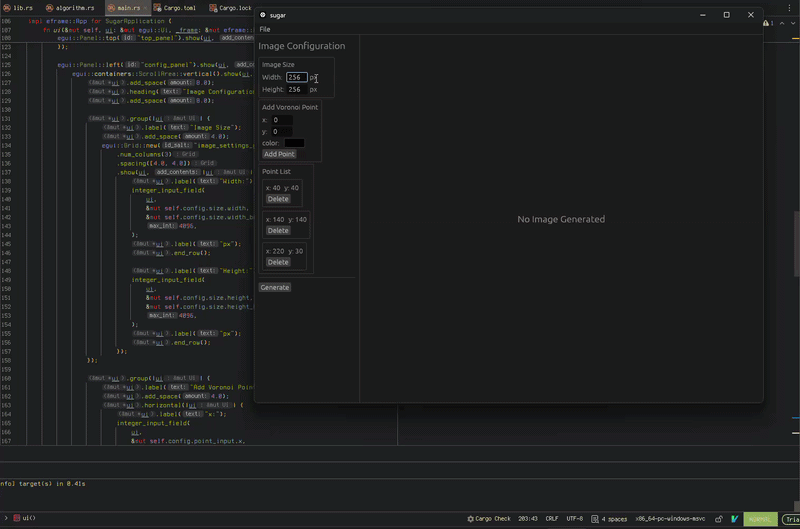Viewport: 800px width, 529px height.
Task: Click the warning indicator at editor top right
Action: [x=768, y=23]
